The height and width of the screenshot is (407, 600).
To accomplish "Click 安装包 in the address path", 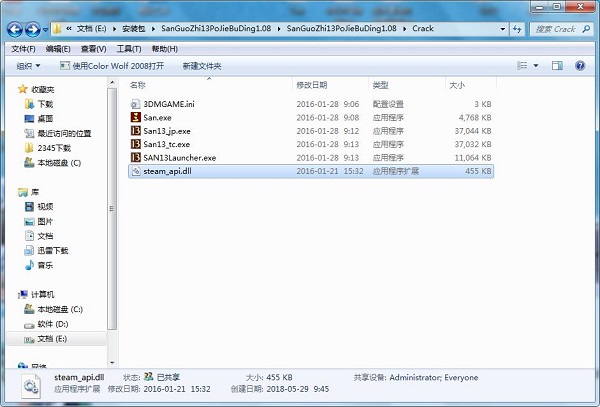I will coord(134,29).
